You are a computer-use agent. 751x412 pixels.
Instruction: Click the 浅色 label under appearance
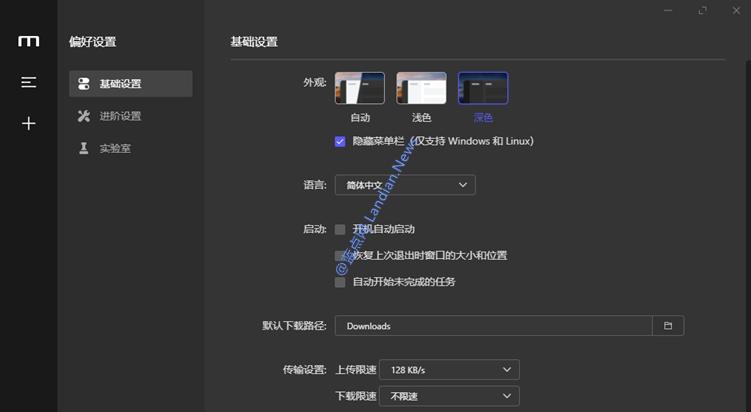pos(421,117)
